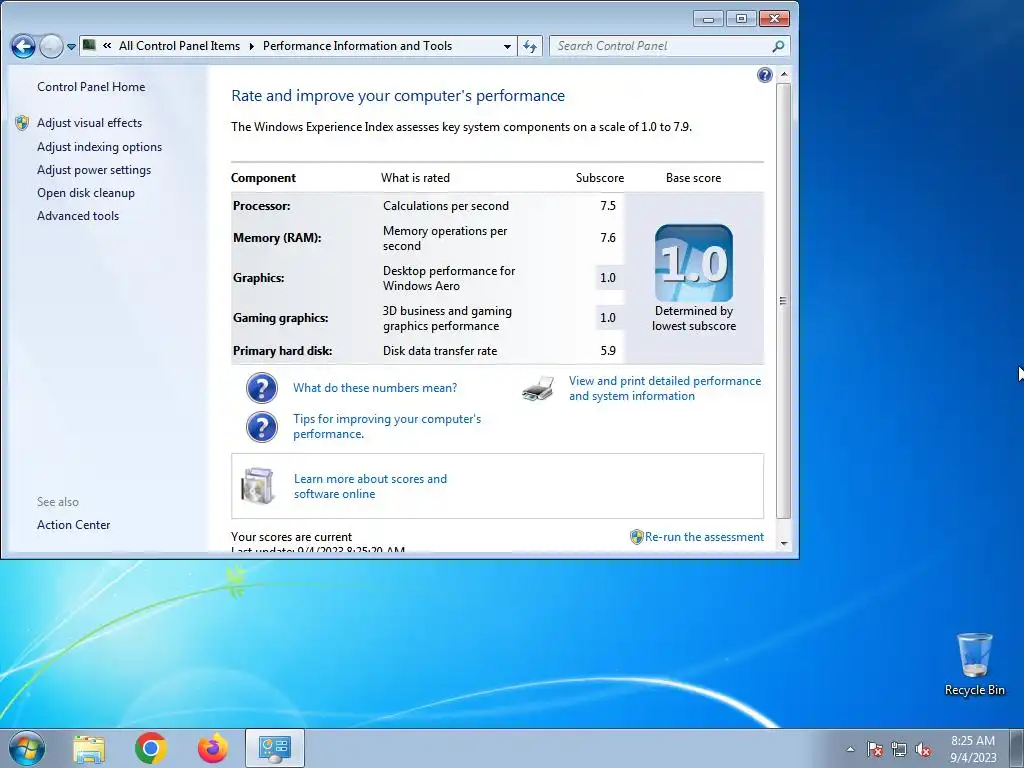The height and width of the screenshot is (768, 1024).
Task: Open the taskbar clock showing 8:25 AM
Action: tap(972, 749)
